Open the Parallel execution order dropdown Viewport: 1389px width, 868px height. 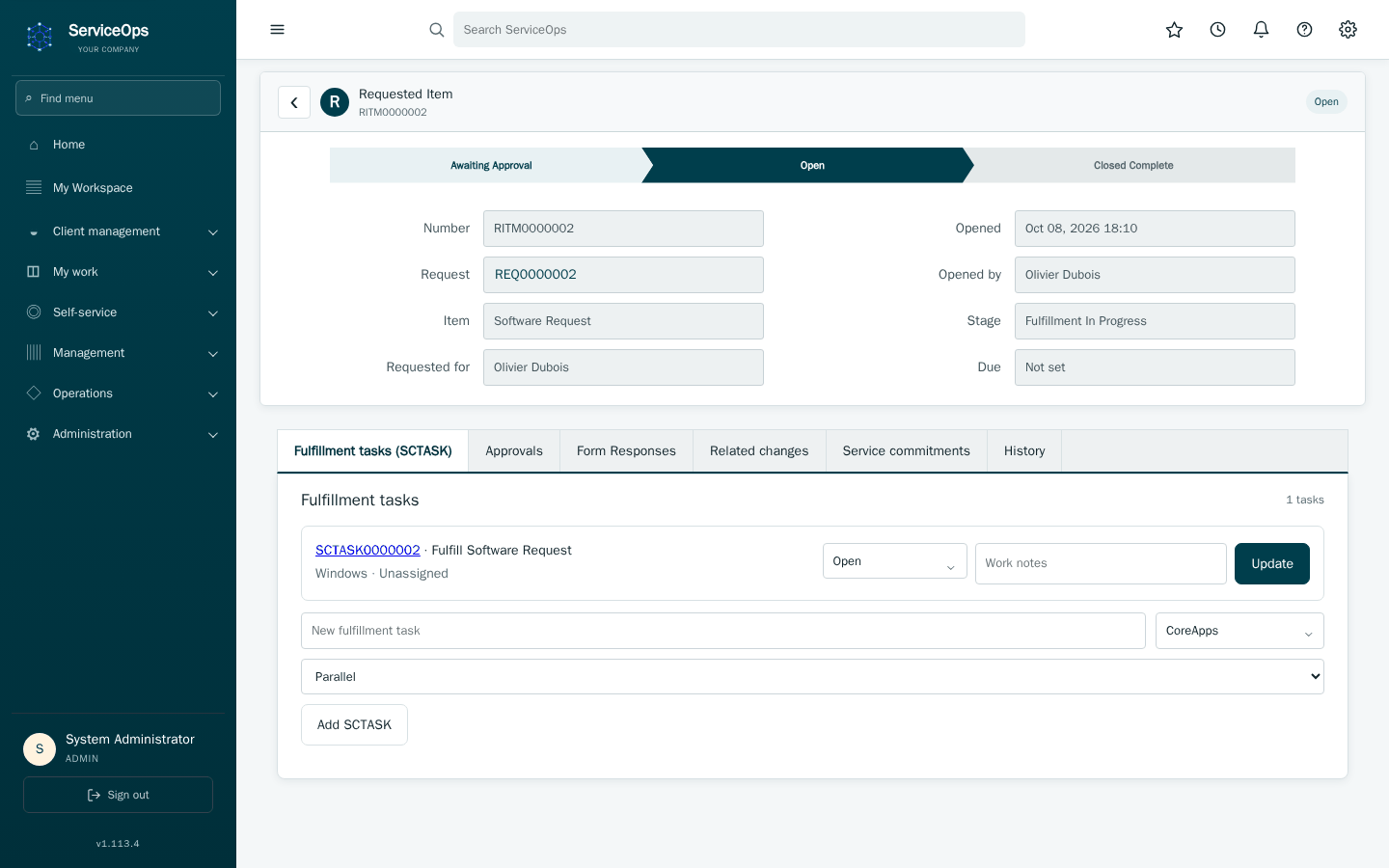812,677
